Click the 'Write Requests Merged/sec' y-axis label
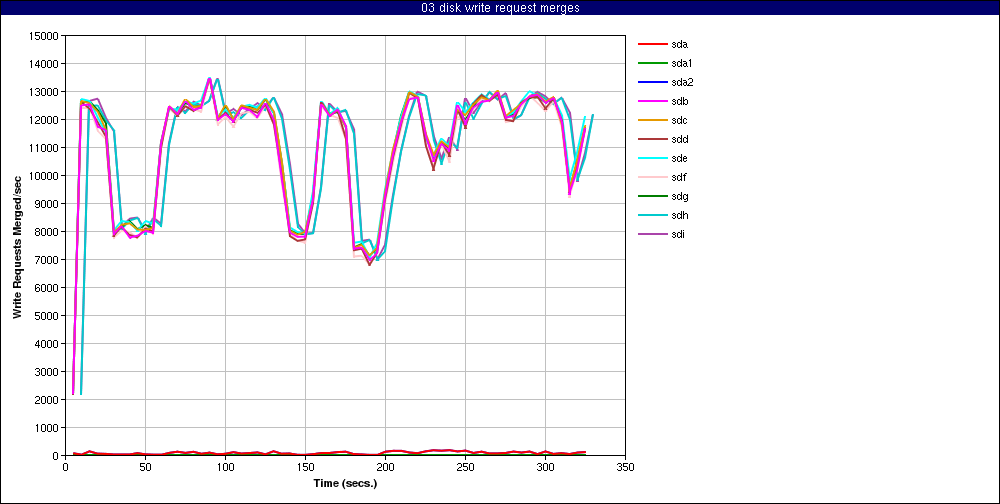Screen dimensions: 1000x504 (x=18, y=246)
